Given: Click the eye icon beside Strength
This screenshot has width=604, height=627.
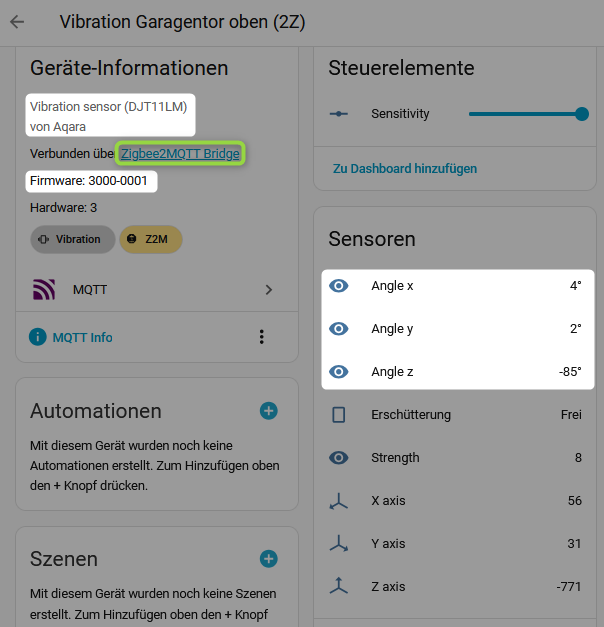Looking at the screenshot, I should pos(339,458).
